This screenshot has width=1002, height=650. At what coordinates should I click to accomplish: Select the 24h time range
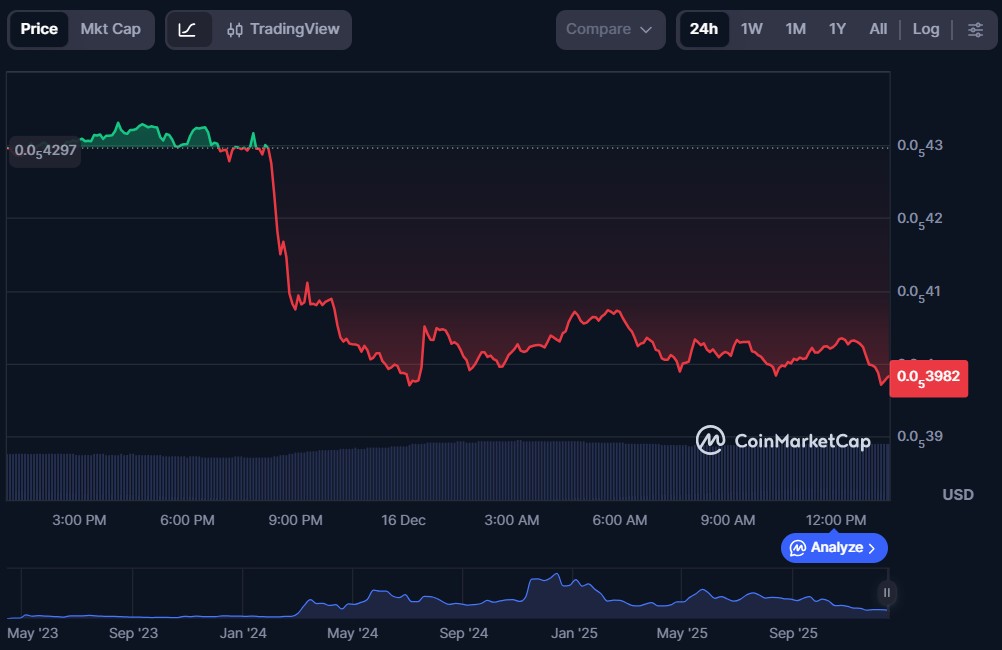point(703,29)
